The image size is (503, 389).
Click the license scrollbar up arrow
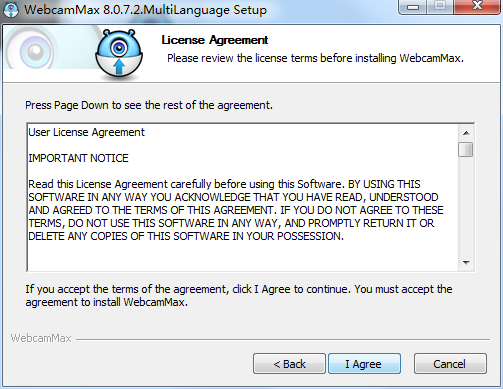[466, 133]
